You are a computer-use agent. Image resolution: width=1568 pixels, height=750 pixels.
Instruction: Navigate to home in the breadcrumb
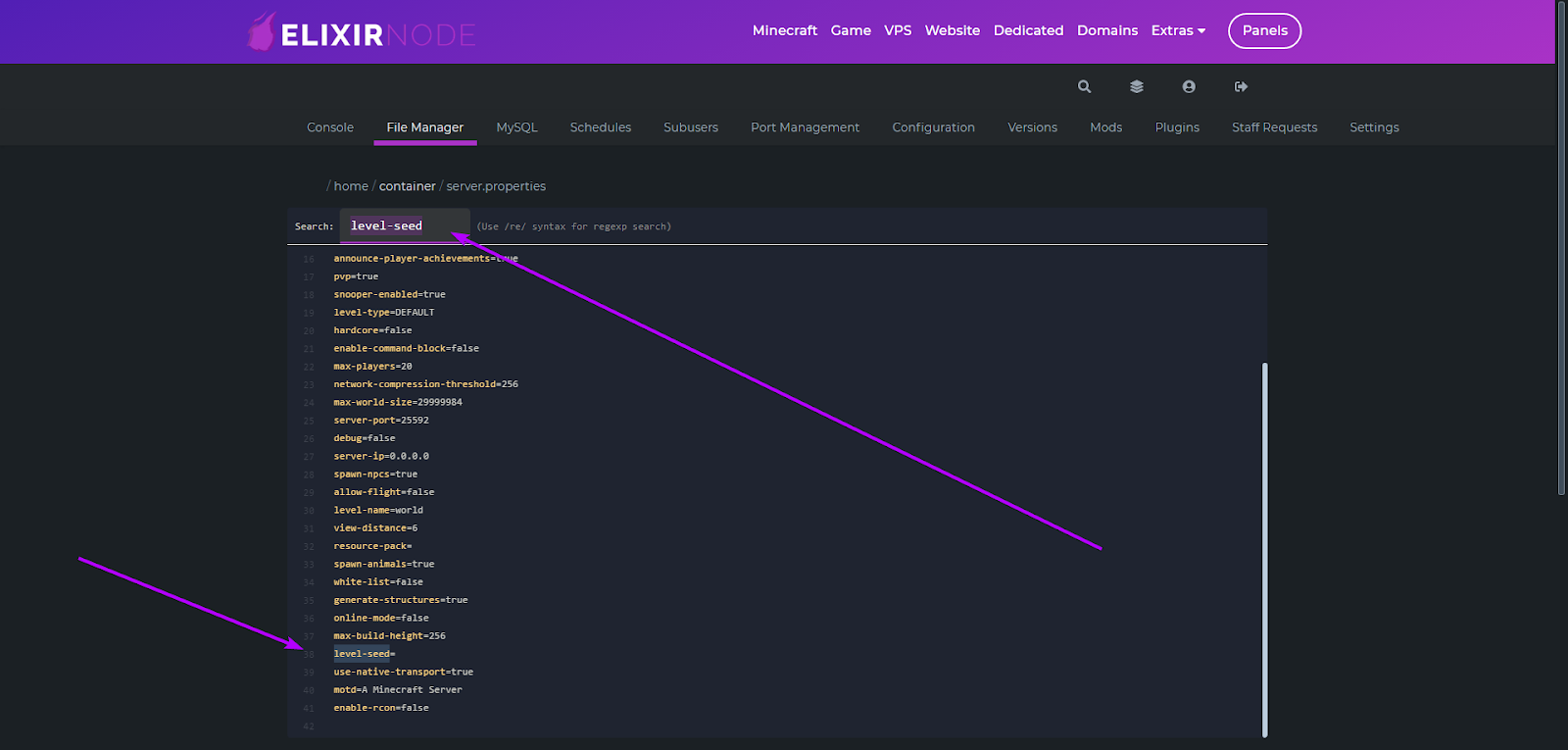[351, 186]
